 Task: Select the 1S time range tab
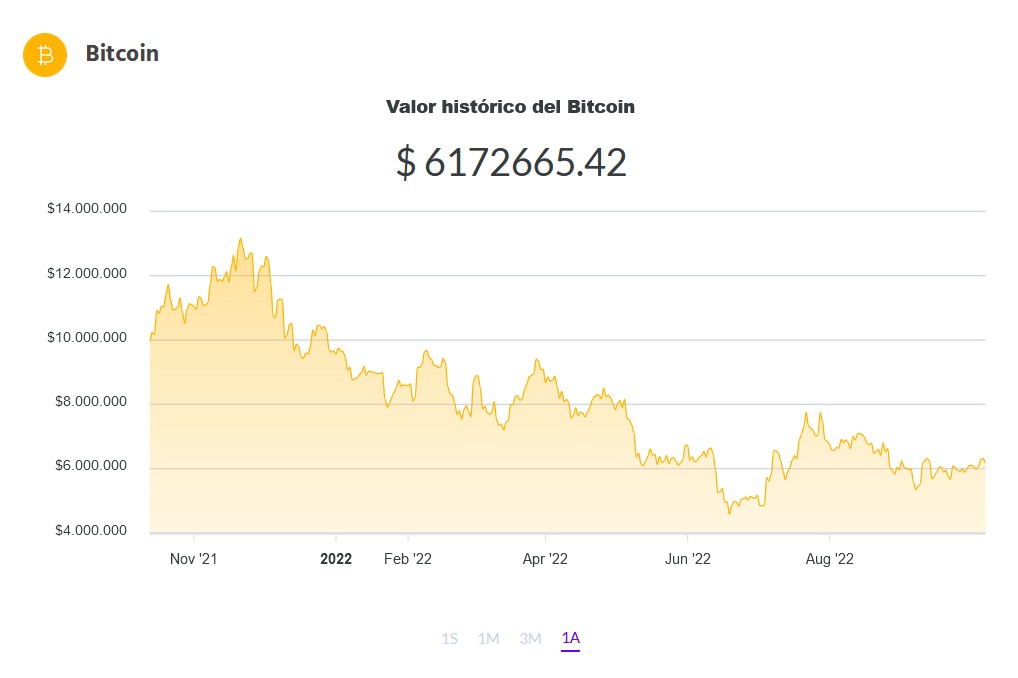(450, 638)
